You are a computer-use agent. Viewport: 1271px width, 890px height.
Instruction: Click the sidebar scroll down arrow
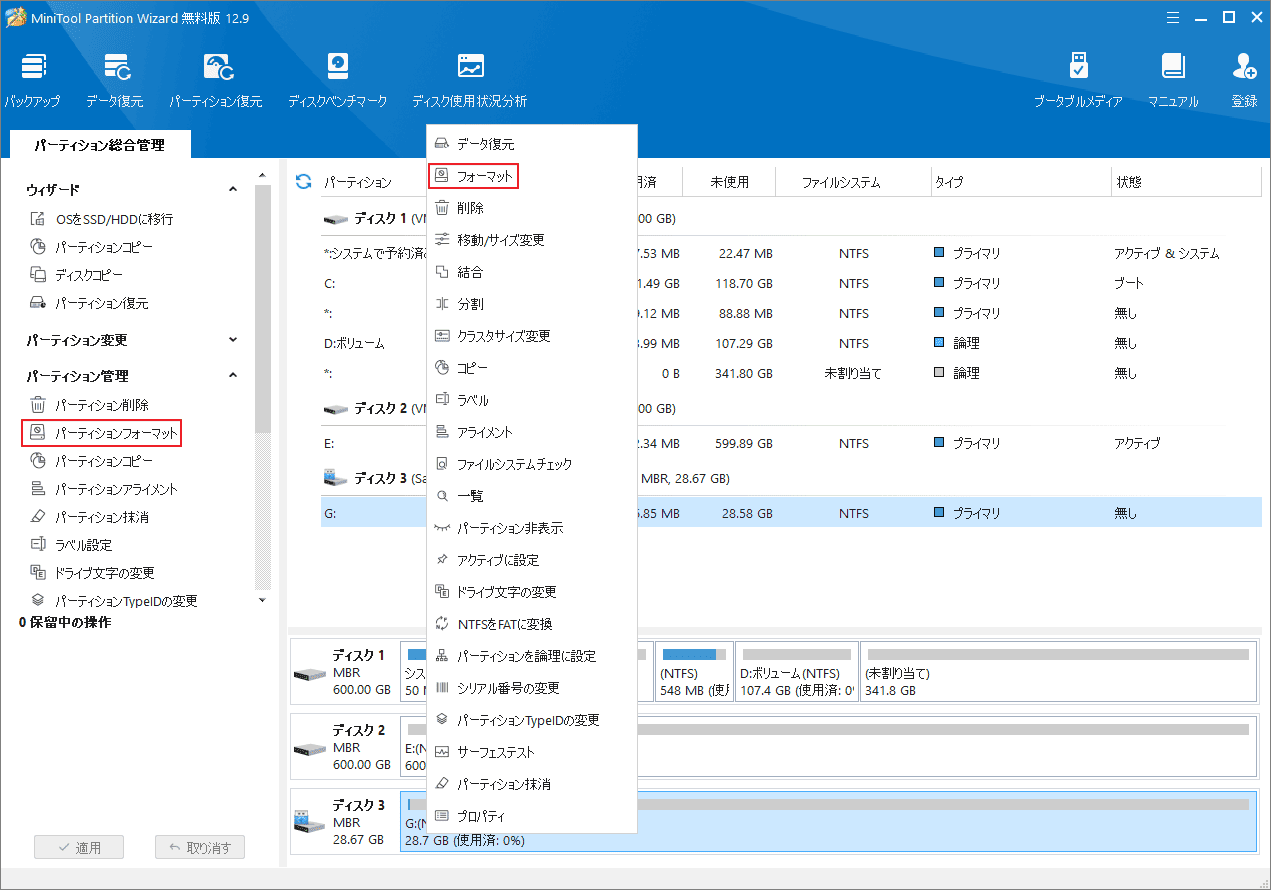(x=263, y=600)
